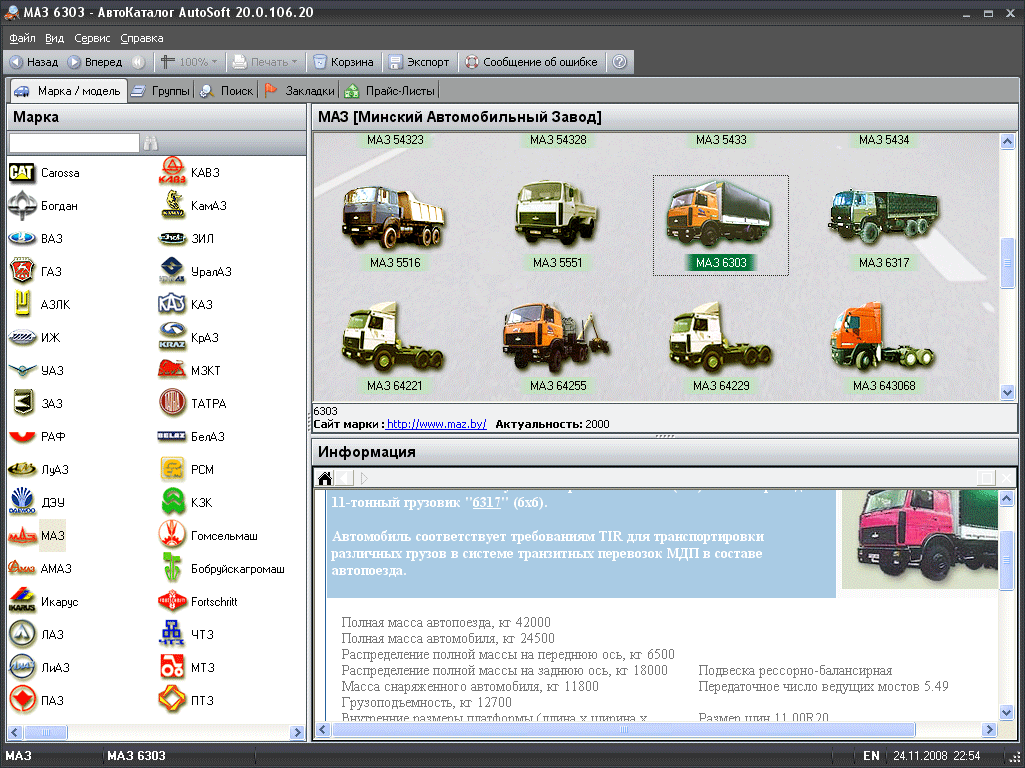Switch to the Марка / модель tab
This screenshot has width=1025, height=768.
click(x=67, y=91)
